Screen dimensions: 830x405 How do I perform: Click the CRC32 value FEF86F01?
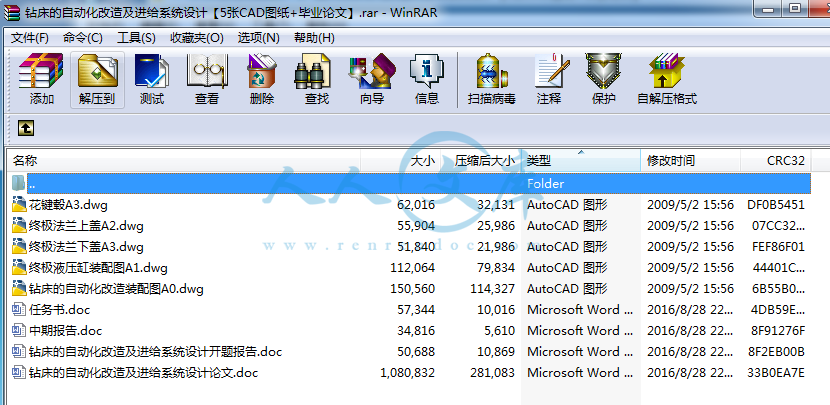pos(779,247)
